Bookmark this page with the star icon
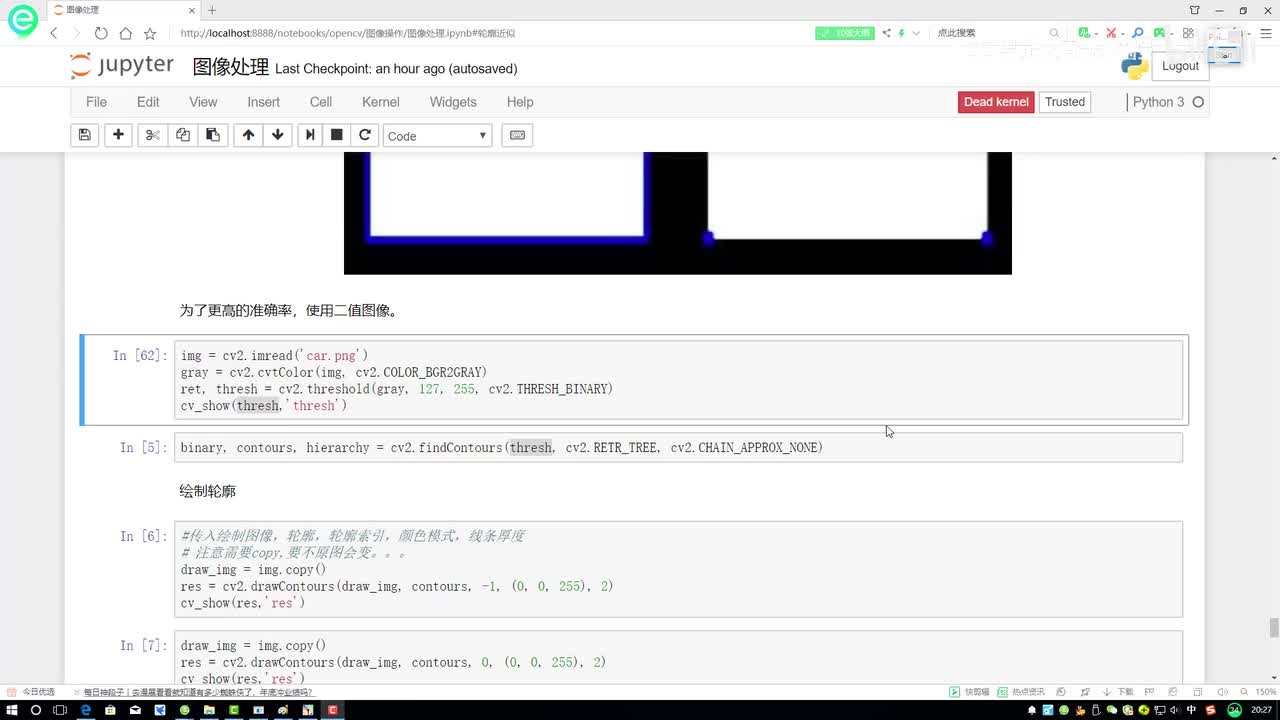 [150, 33]
